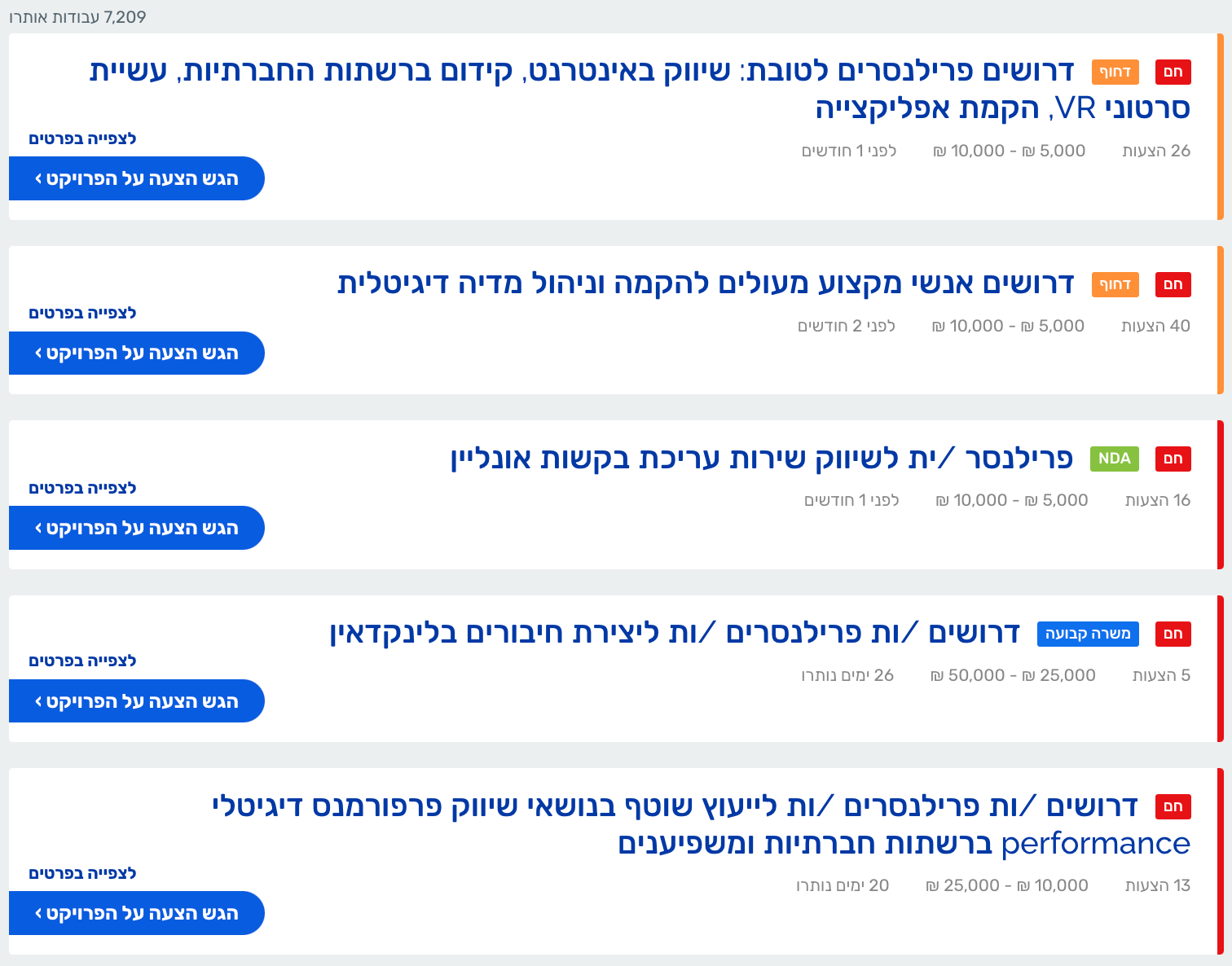
Task: Click red 'חם' badge on NDA project
Action: (1173, 459)
